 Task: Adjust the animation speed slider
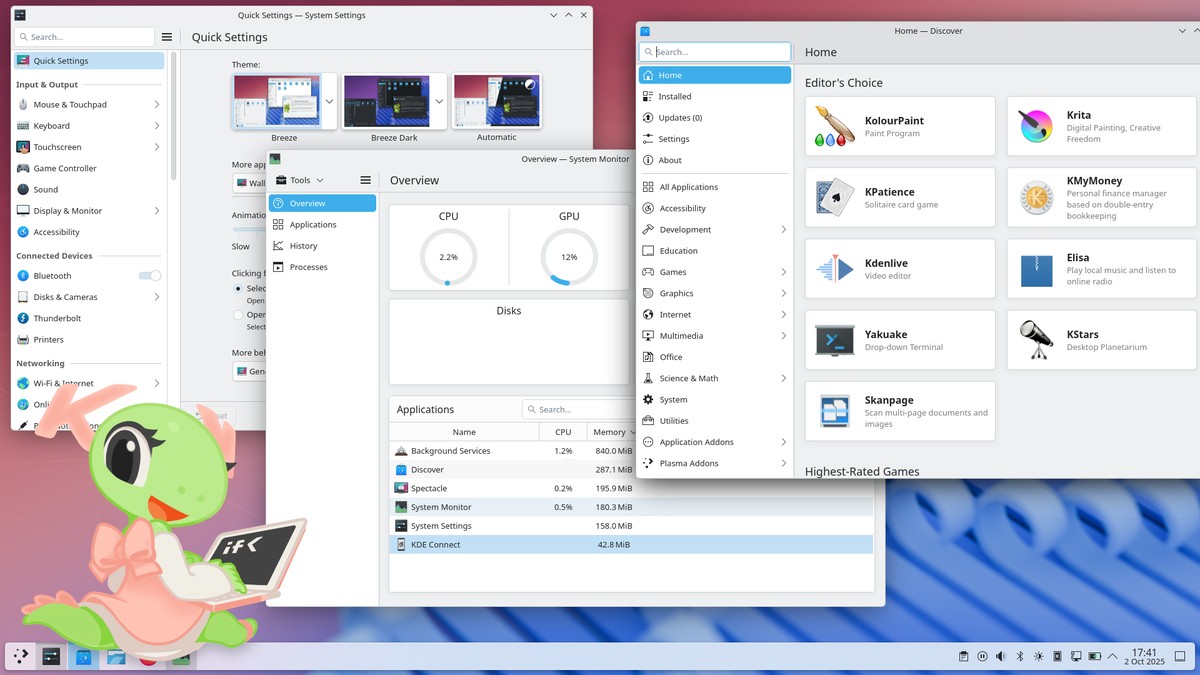point(248,229)
